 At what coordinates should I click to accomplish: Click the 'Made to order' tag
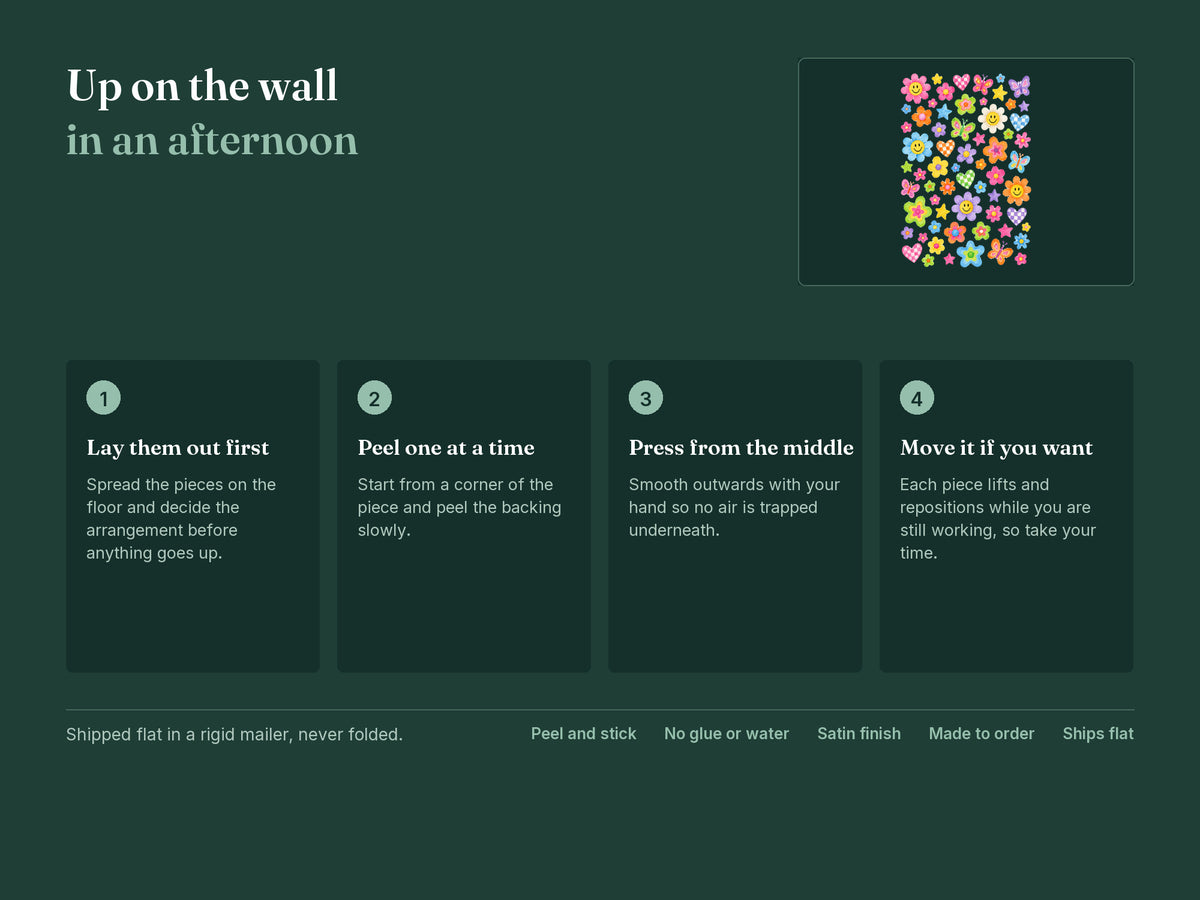(x=981, y=734)
